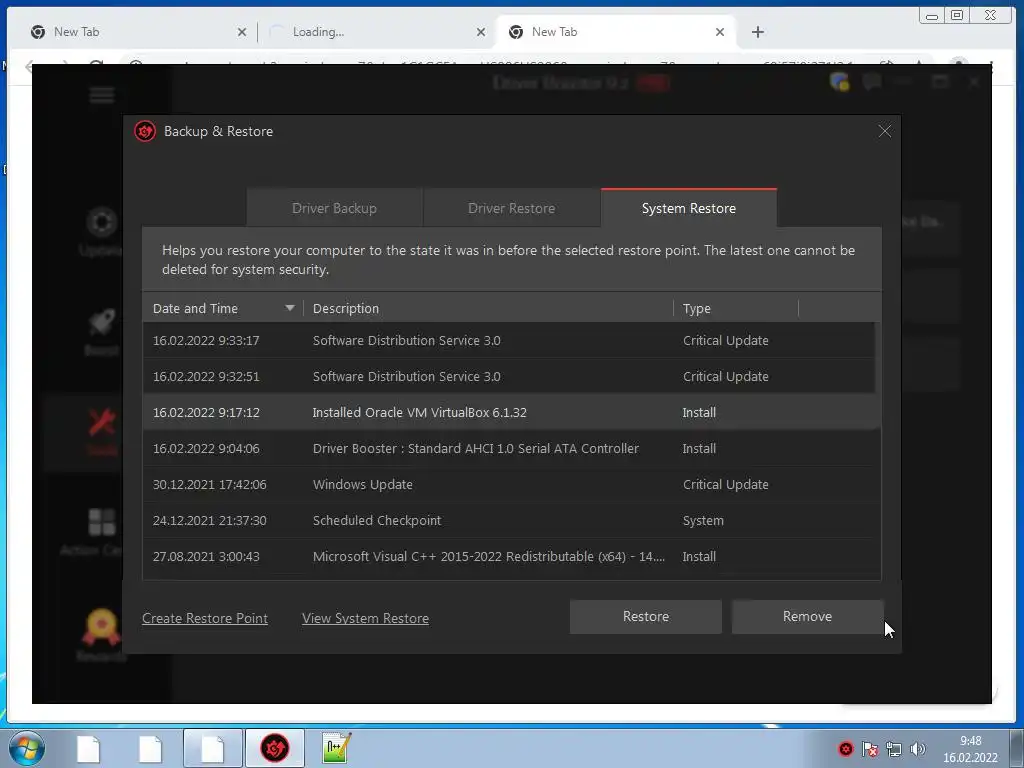Screen dimensions: 1024x768
Task: Open the notepad chart app in taskbar
Action: point(337,748)
